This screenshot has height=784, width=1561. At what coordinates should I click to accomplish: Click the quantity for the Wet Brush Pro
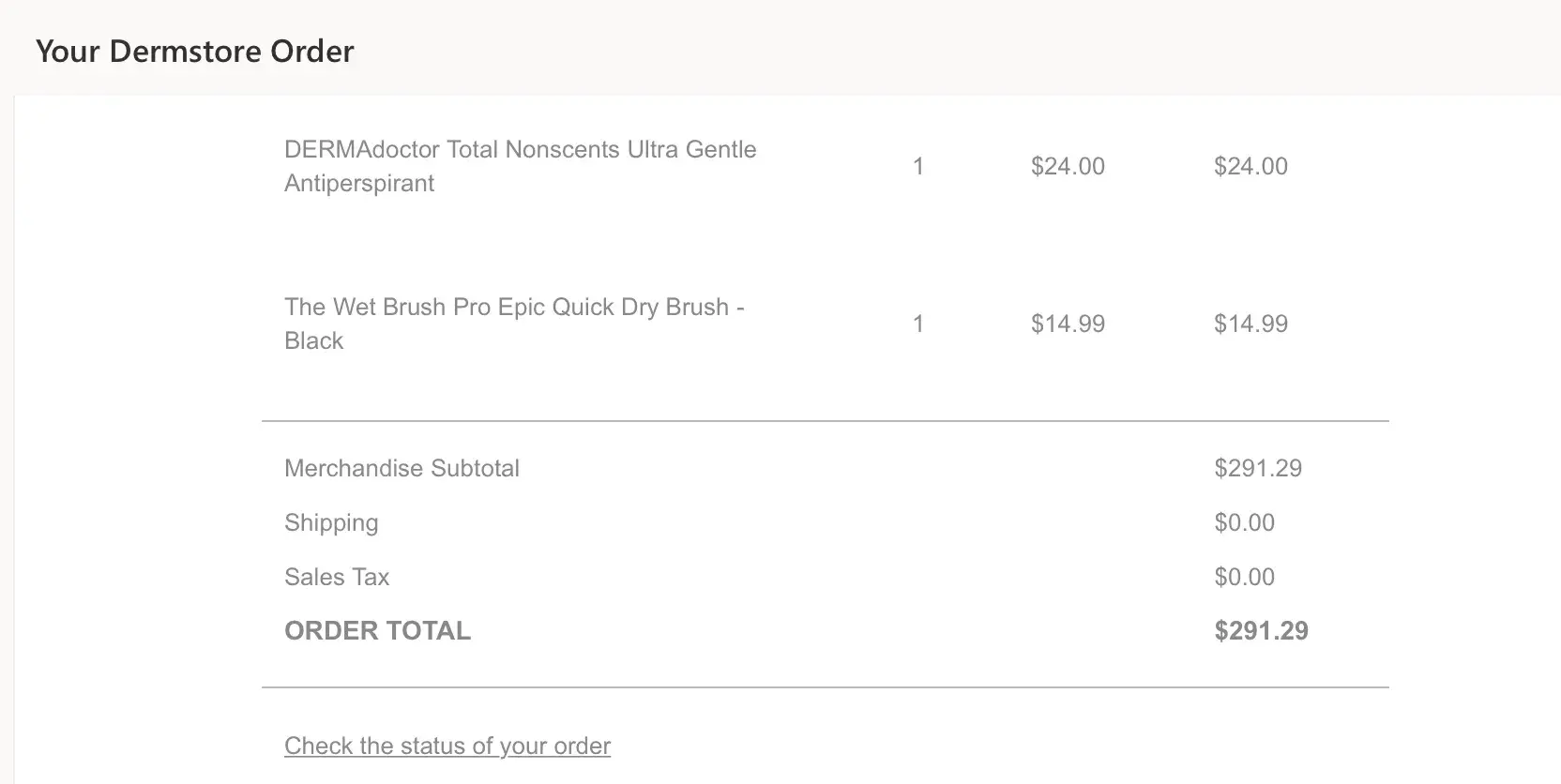coord(918,324)
